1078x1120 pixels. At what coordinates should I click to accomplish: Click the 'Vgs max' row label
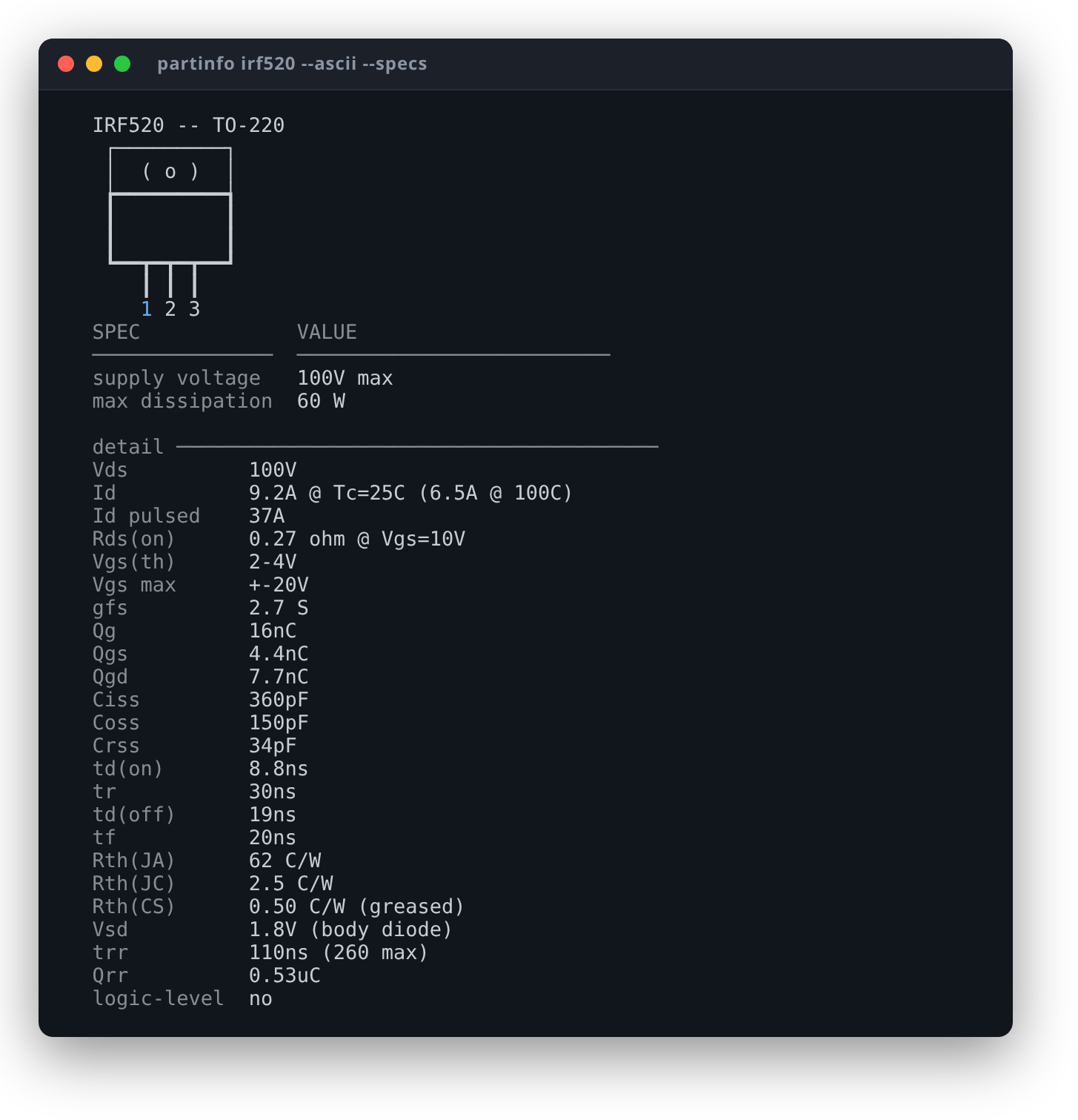coord(134,586)
